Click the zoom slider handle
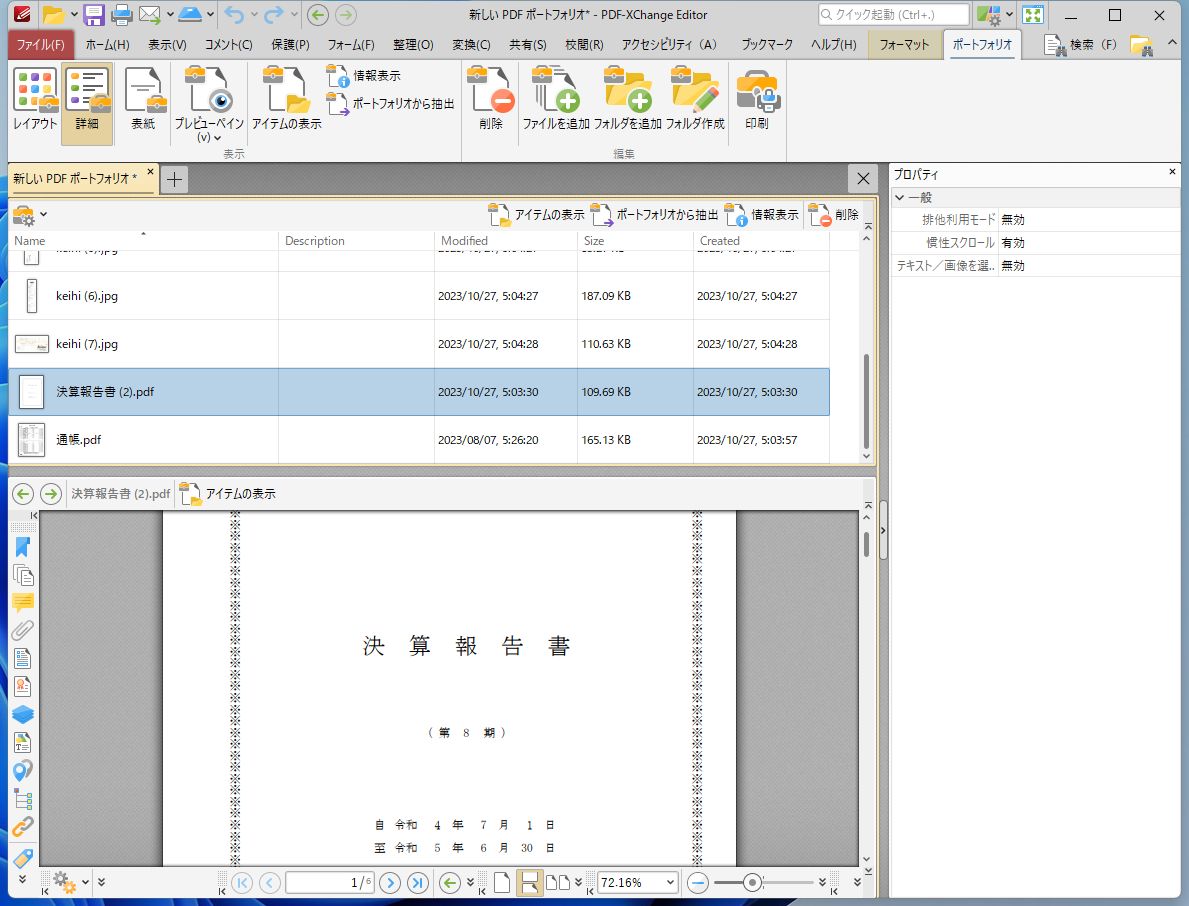1189x906 pixels. click(x=751, y=882)
